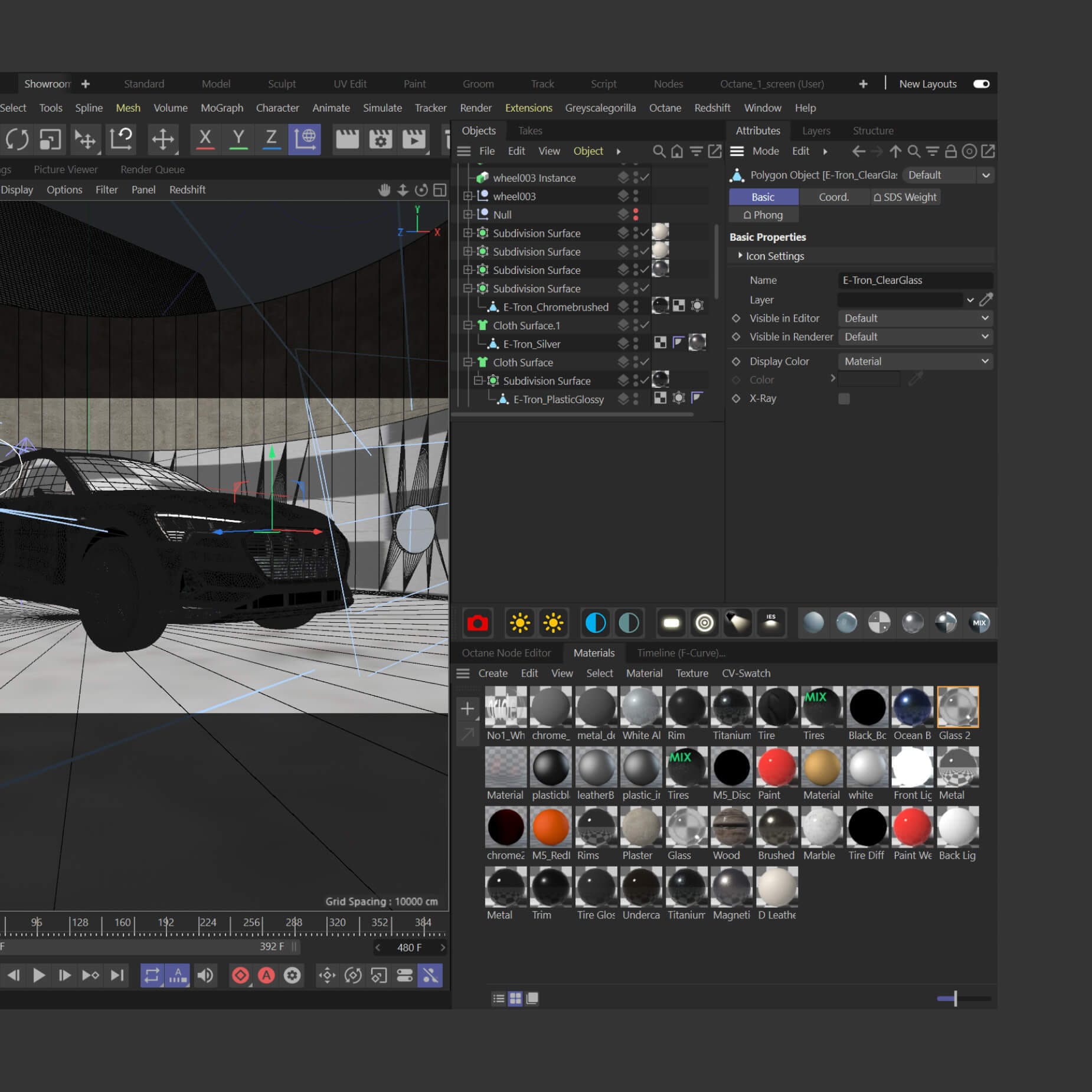Image resolution: width=1092 pixels, height=1092 pixels.
Task: Select the Move tool cross-arrows icon
Action: pyautogui.click(x=162, y=139)
